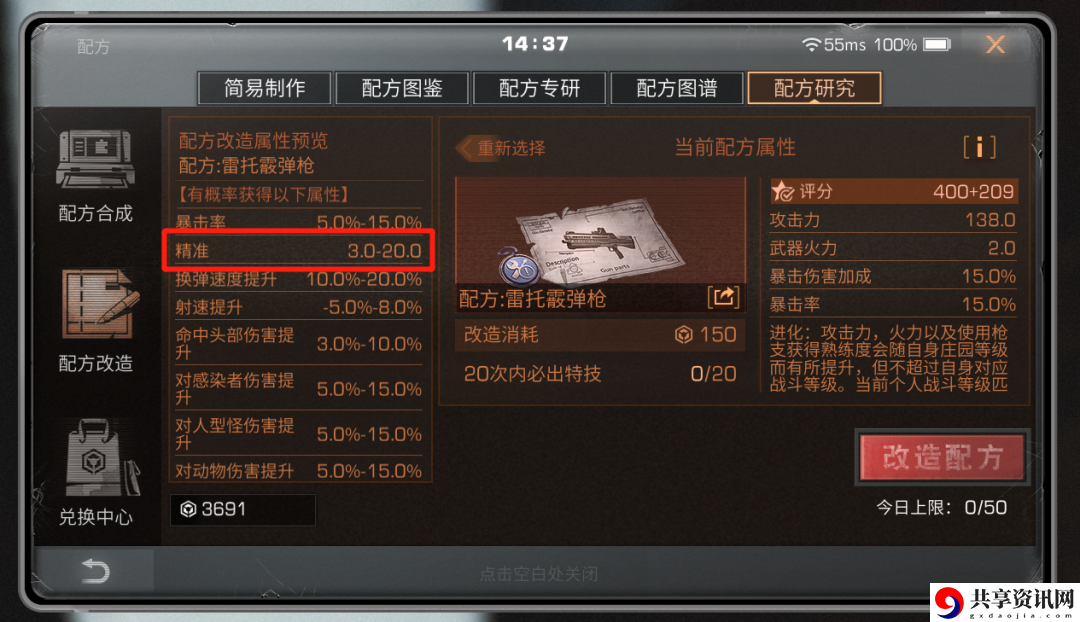Switch to the 配方专研 tab
1080x622 pixels.
[x=539, y=88]
